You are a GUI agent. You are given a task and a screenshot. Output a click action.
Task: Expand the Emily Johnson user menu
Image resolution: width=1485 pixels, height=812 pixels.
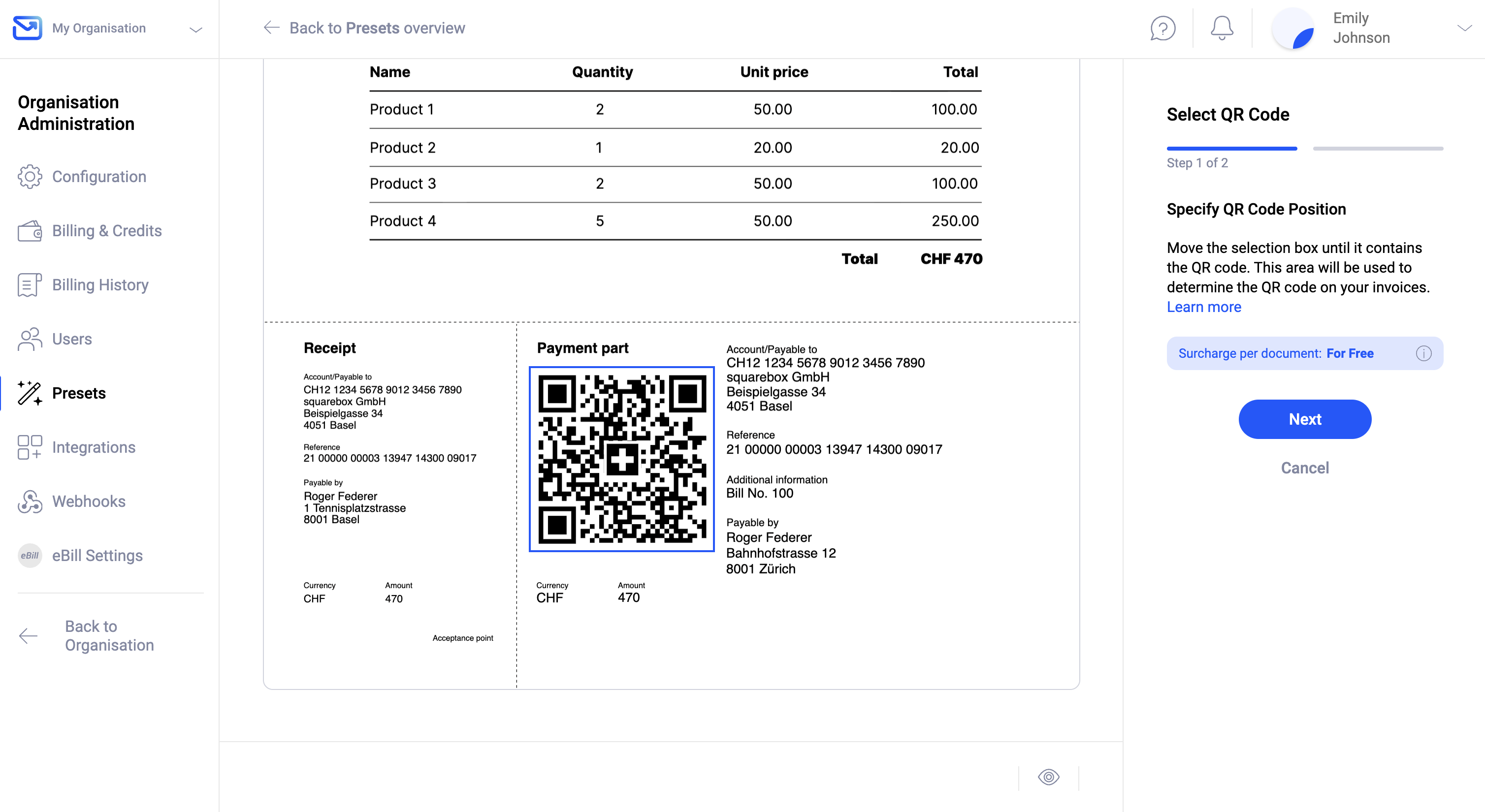click(x=1464, y=28)
